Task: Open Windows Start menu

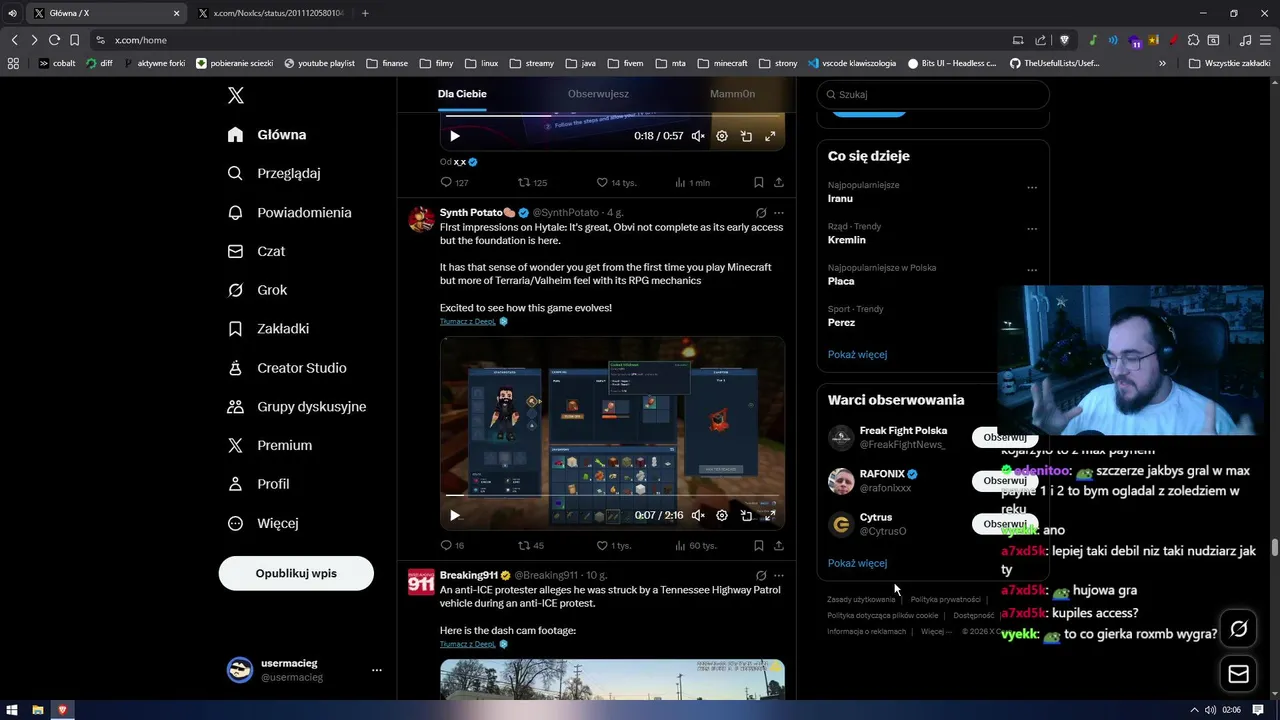Action: pos(12,710)
